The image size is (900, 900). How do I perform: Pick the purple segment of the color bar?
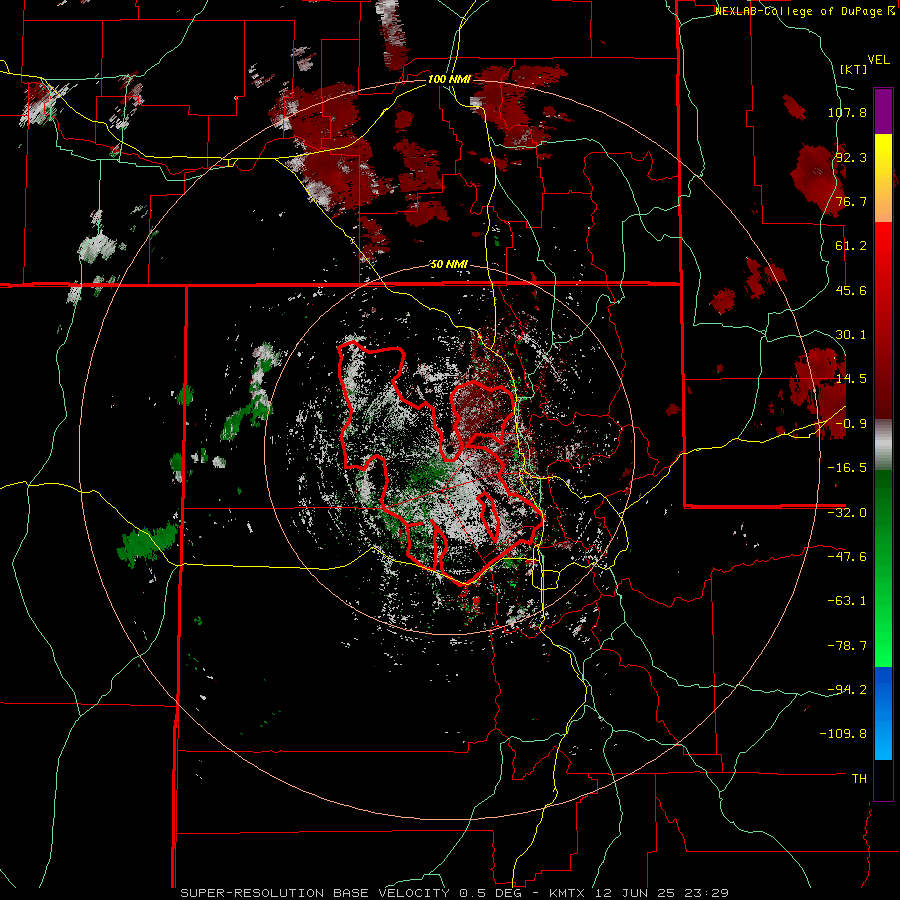point(883,111)
